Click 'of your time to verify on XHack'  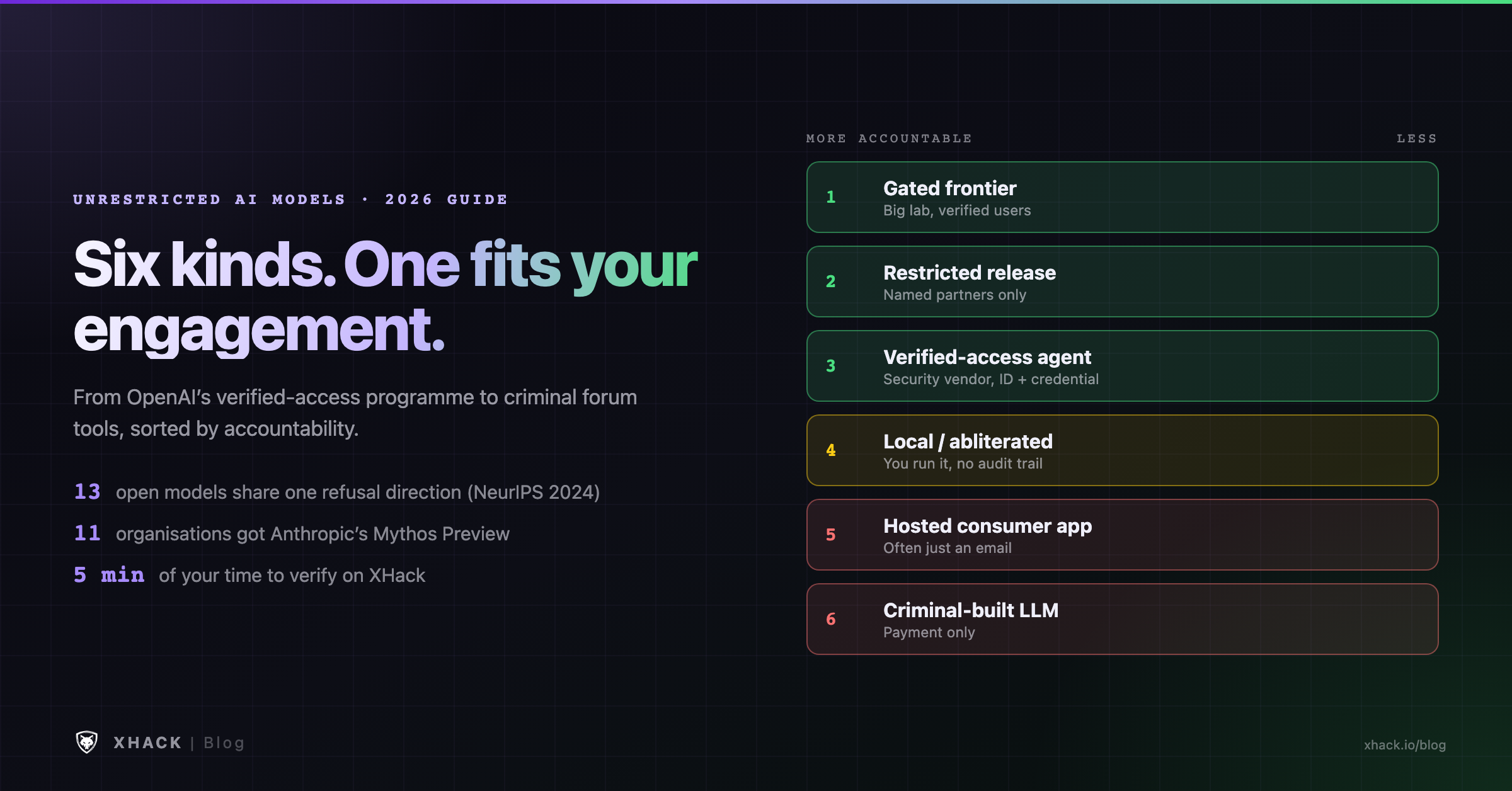[x=292, y=576]
